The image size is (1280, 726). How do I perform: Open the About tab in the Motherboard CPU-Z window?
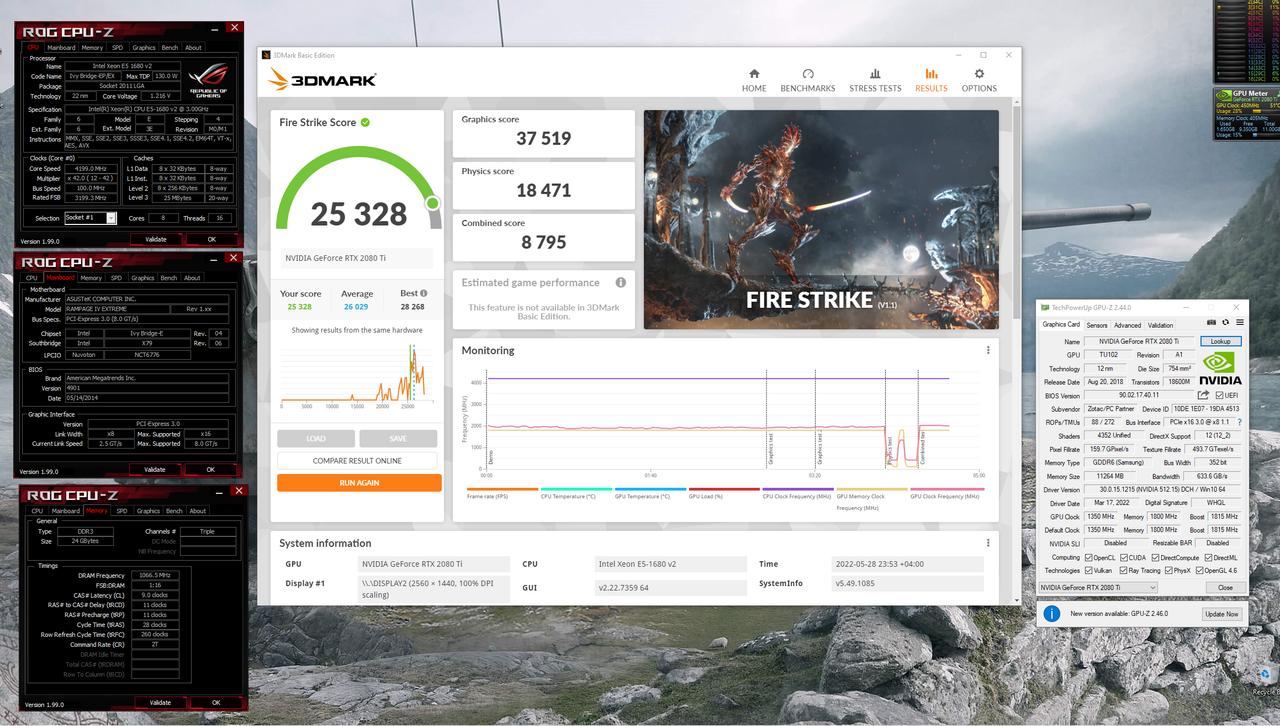192,278
